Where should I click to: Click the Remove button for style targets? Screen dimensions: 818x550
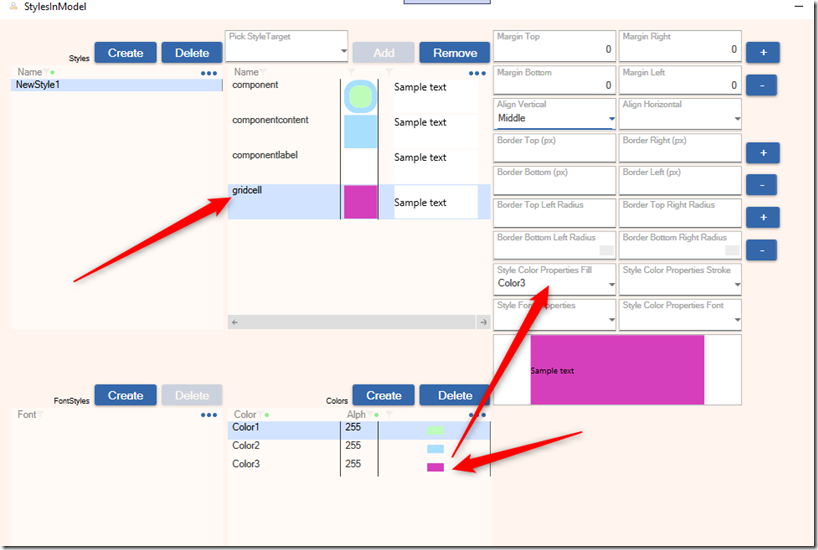tap(455, 53)
